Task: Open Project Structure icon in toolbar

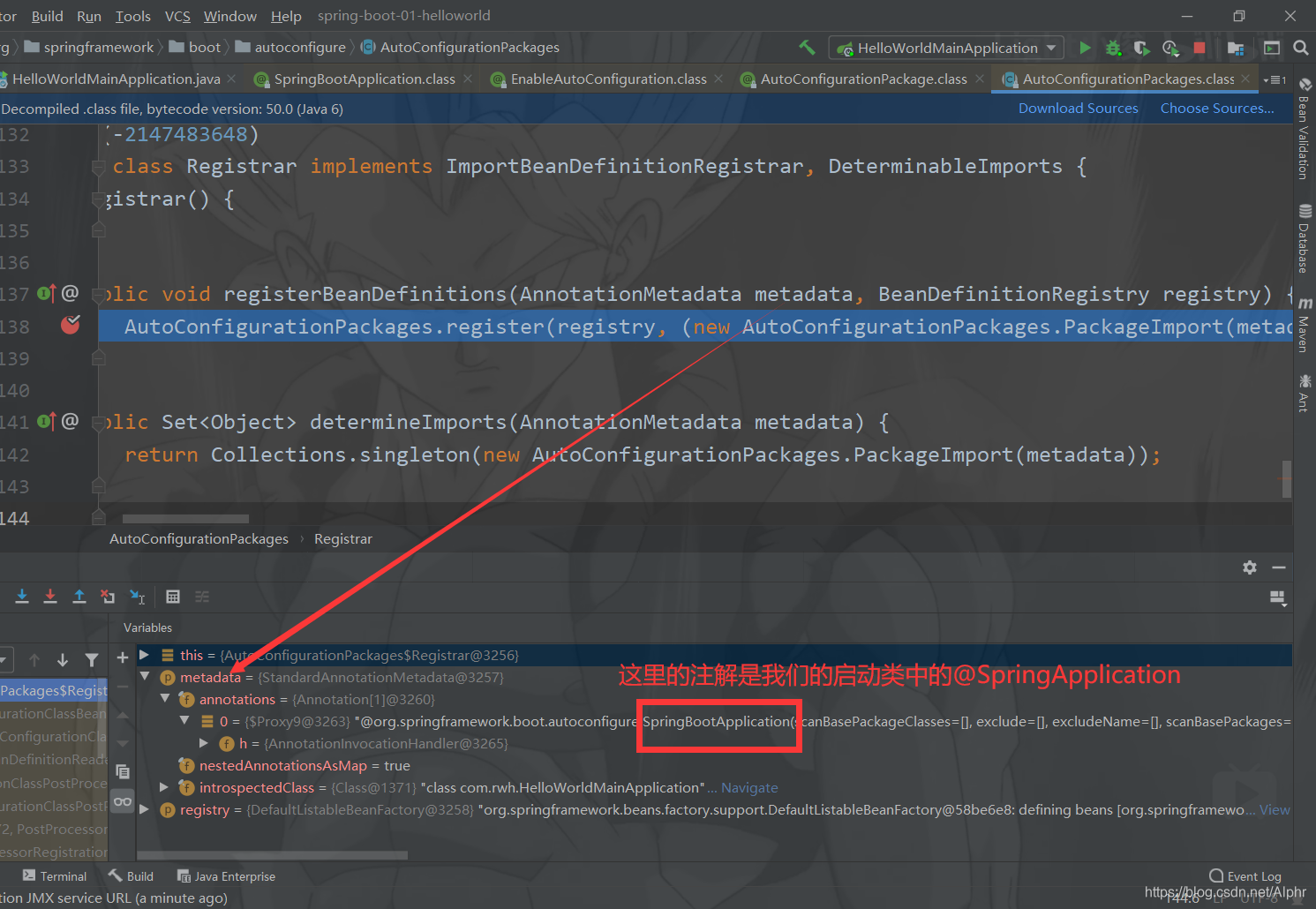Action: click(x=1236, y=48)
